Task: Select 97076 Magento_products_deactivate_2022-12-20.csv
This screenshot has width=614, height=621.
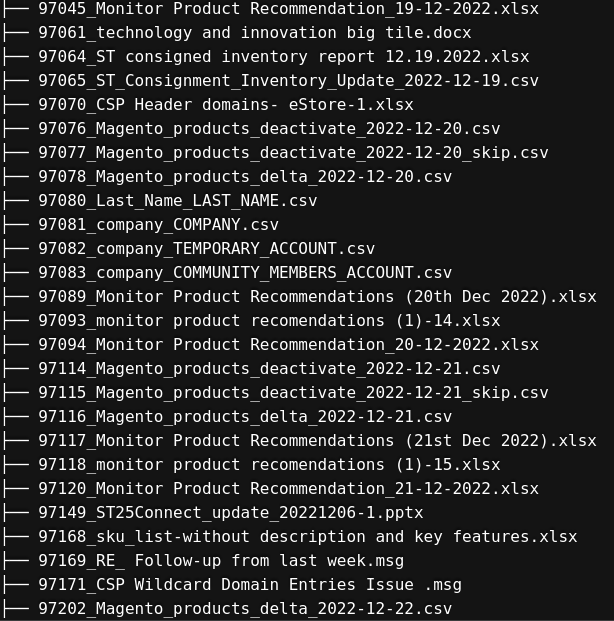Action: click(269, 128)
